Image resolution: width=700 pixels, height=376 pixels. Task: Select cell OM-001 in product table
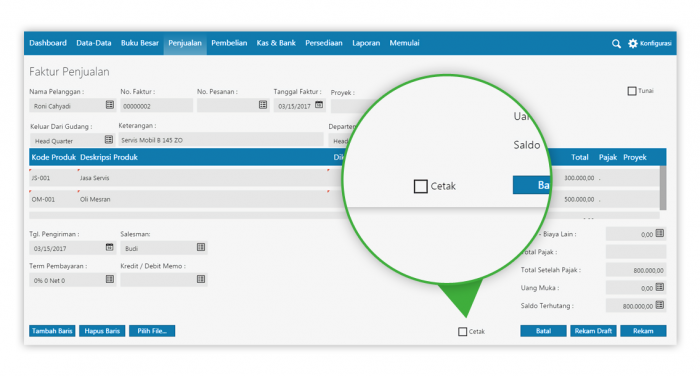(53, 199)
